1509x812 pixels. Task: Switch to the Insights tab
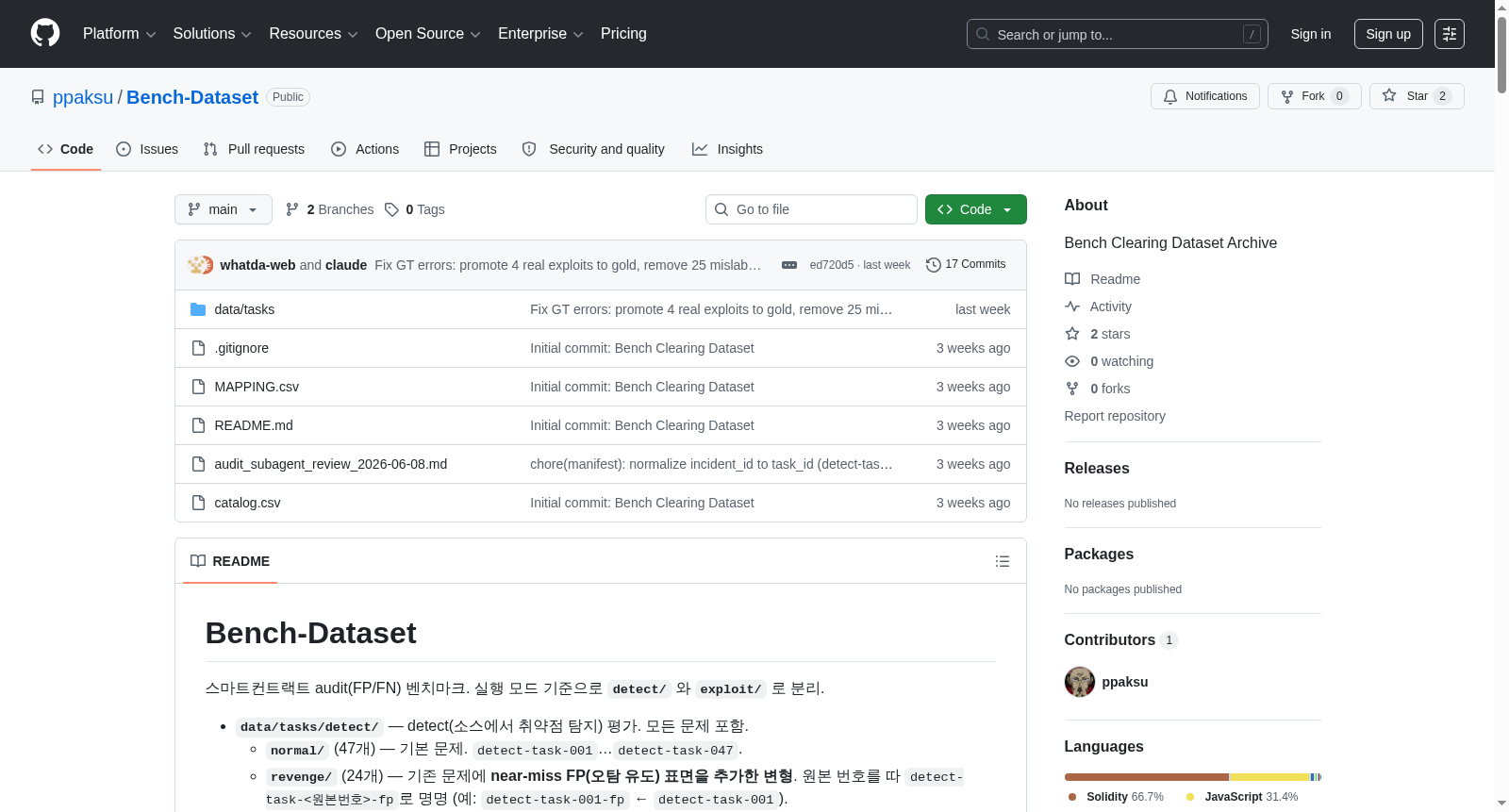727,149
